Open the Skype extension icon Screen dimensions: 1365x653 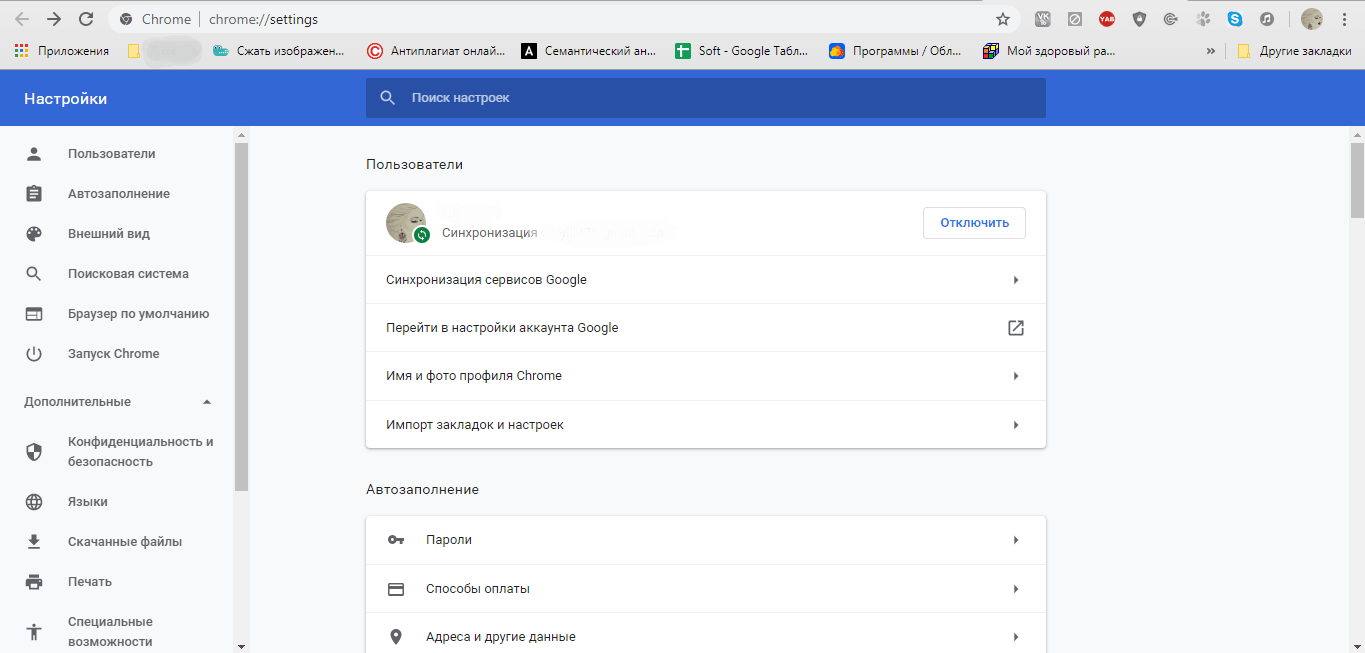click(x=1235, y=19)
